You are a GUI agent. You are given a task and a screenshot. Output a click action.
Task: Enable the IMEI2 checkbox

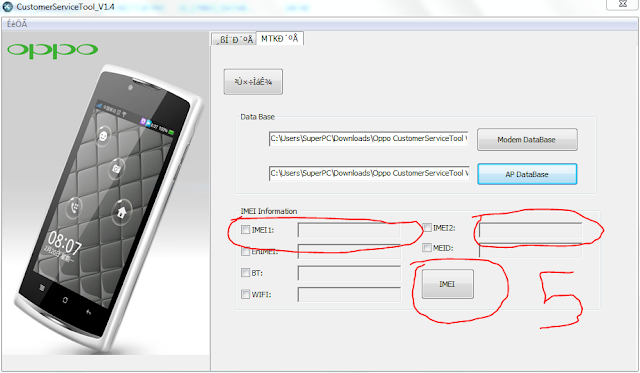pos(427,227)
